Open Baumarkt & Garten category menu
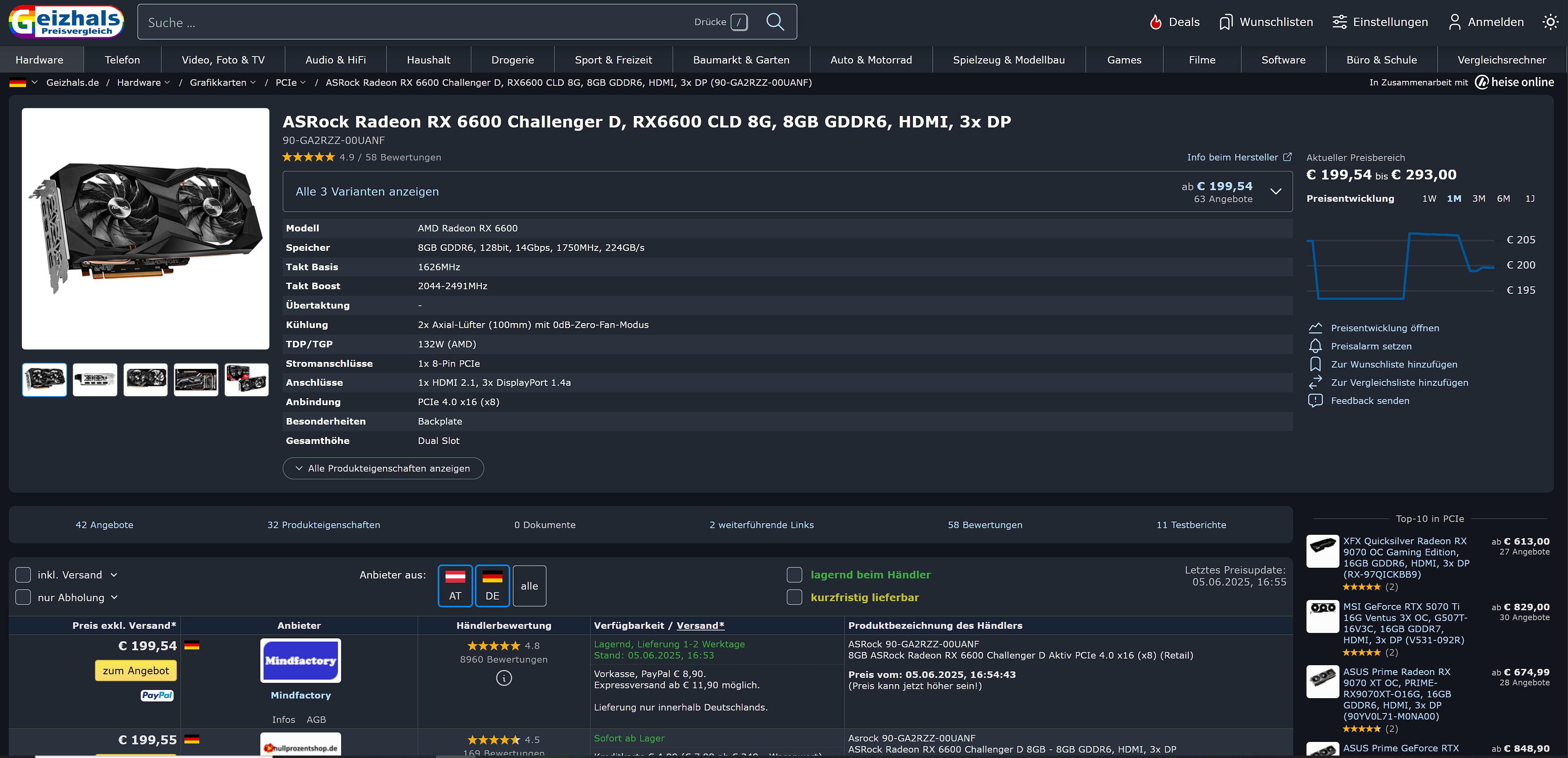 coord(741,60)
